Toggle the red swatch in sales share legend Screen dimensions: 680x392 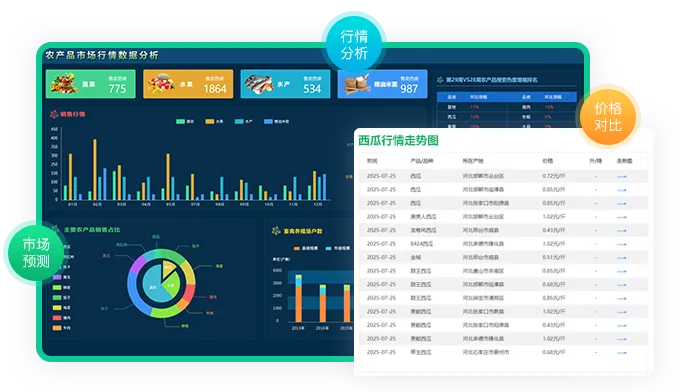(x=57, y=318)
